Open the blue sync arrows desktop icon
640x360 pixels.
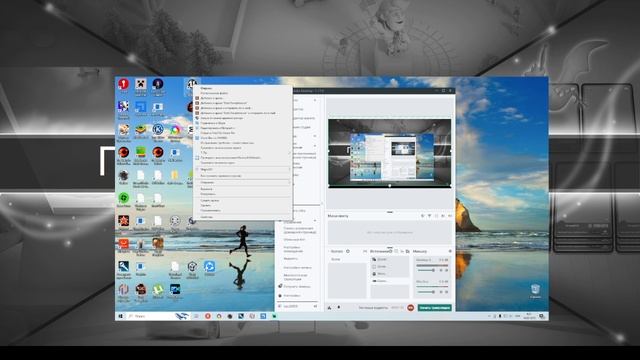click(x=209, y=267)
